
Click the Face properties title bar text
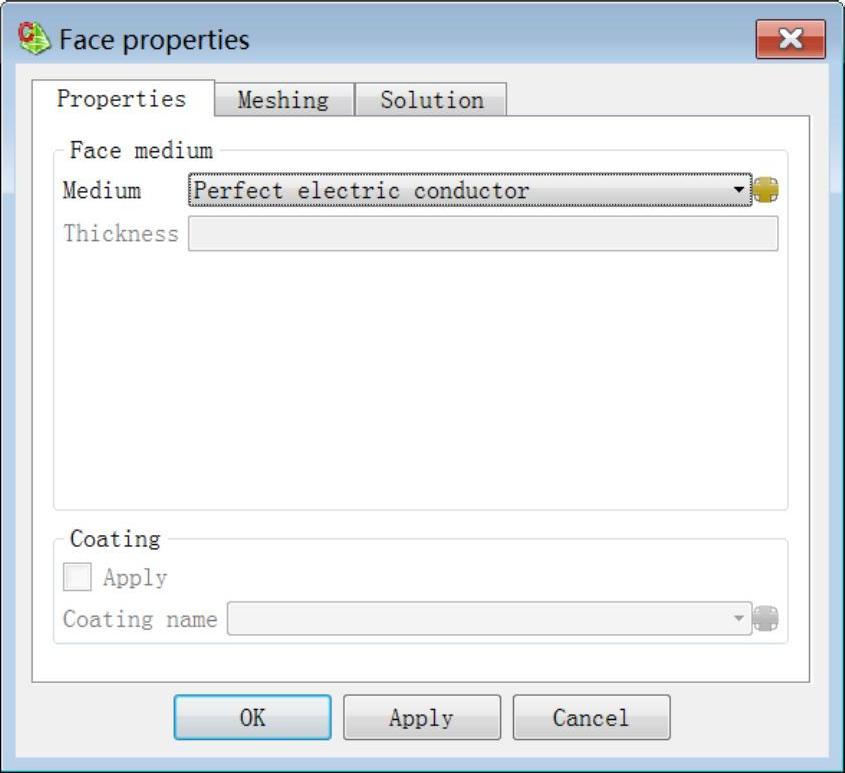[154, 40]
